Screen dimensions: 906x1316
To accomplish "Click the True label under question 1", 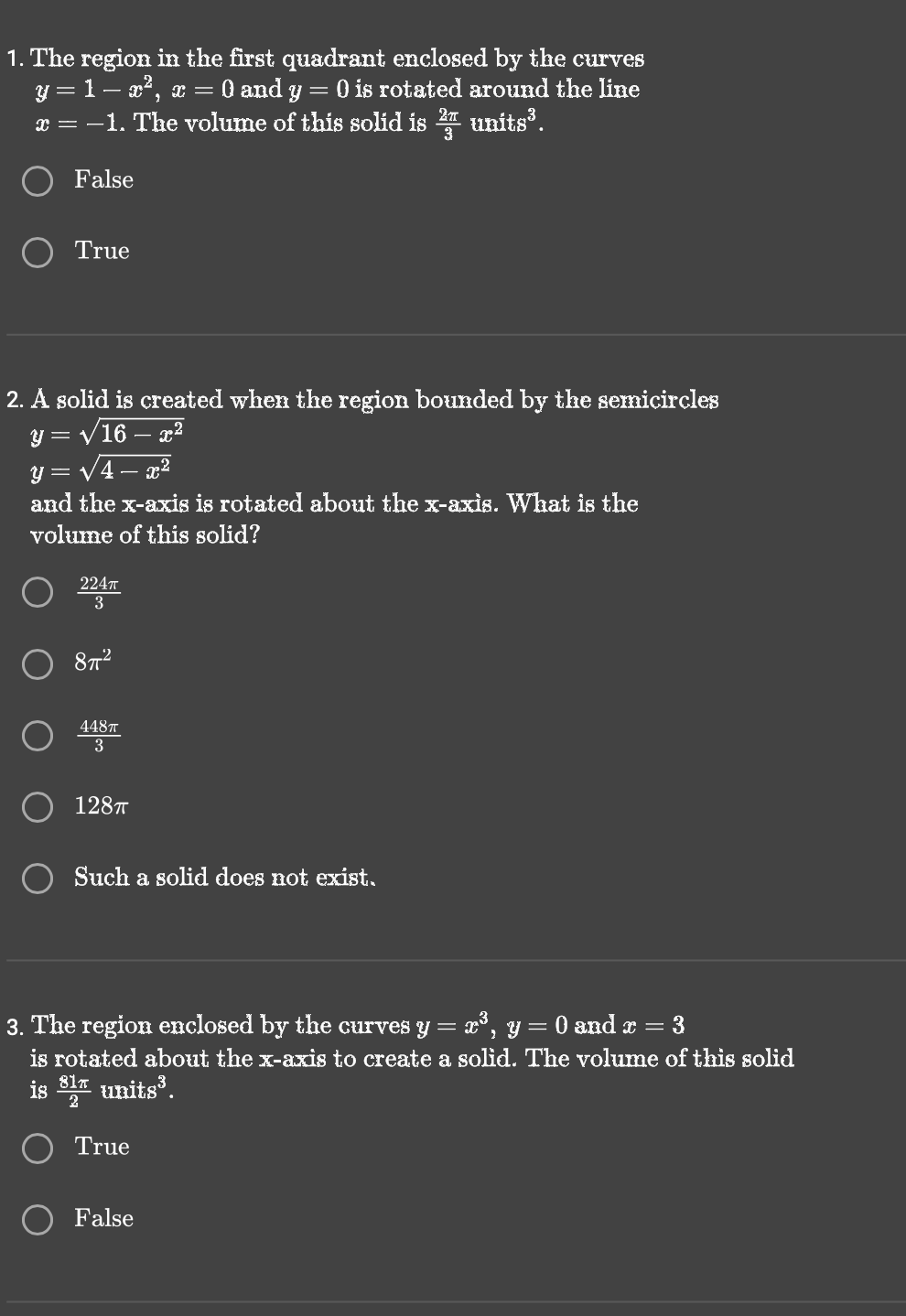I will (101, 250).
